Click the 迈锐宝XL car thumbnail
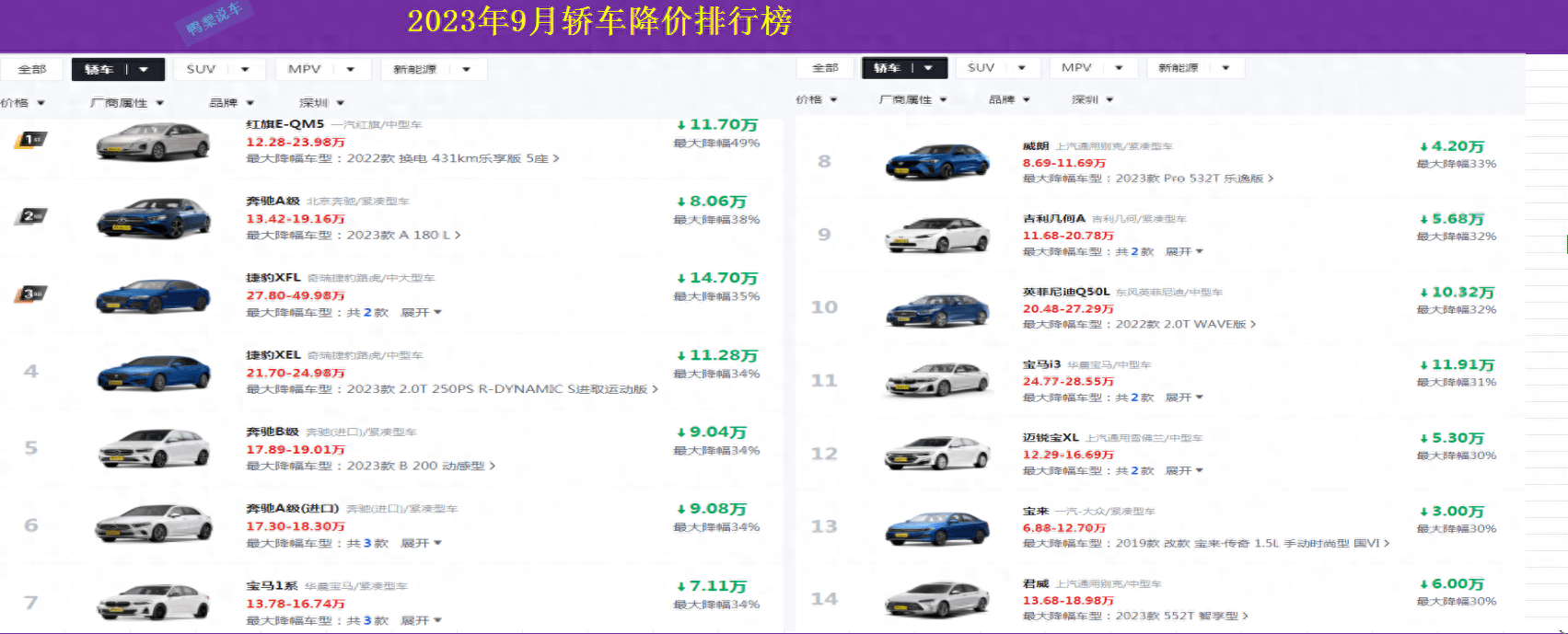 click(x=937, y=454)
